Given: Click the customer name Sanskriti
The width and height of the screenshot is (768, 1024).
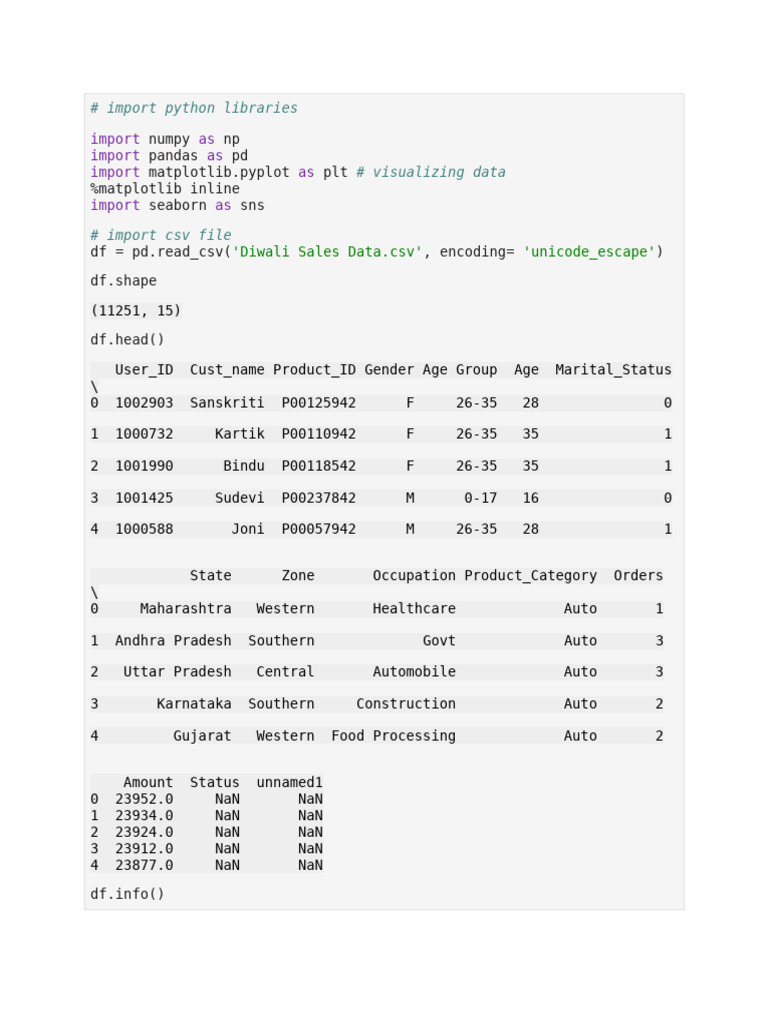Looking at the screenshot, I should tap(227, 403).
